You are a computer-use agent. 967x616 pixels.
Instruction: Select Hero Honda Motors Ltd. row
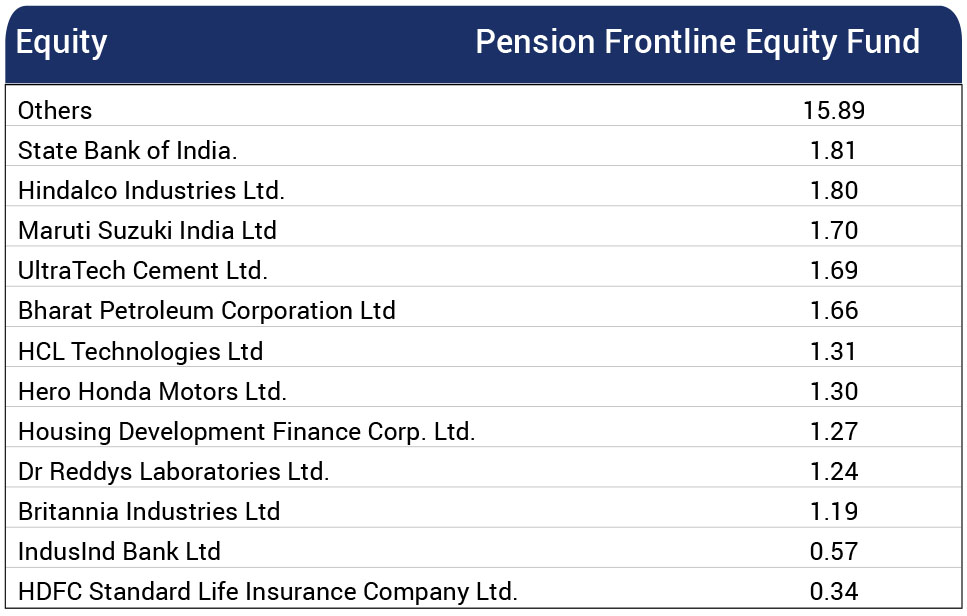(484, 391)
